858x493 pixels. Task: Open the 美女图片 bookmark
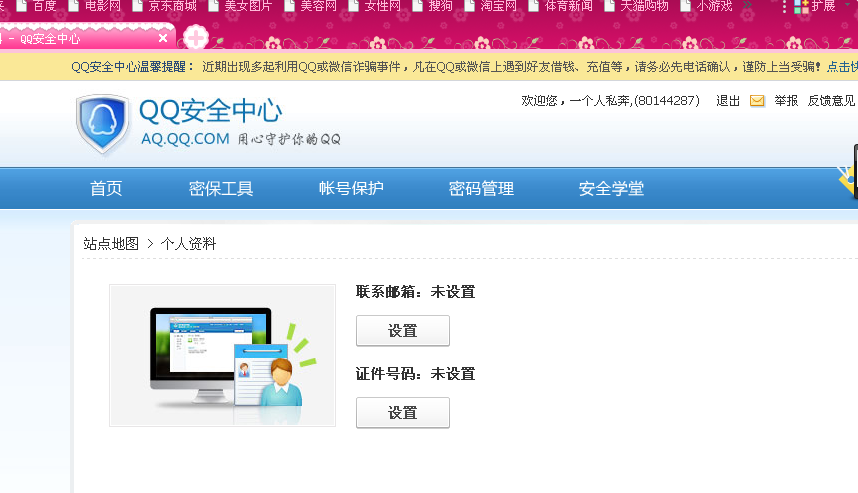(x=241, y=6)
